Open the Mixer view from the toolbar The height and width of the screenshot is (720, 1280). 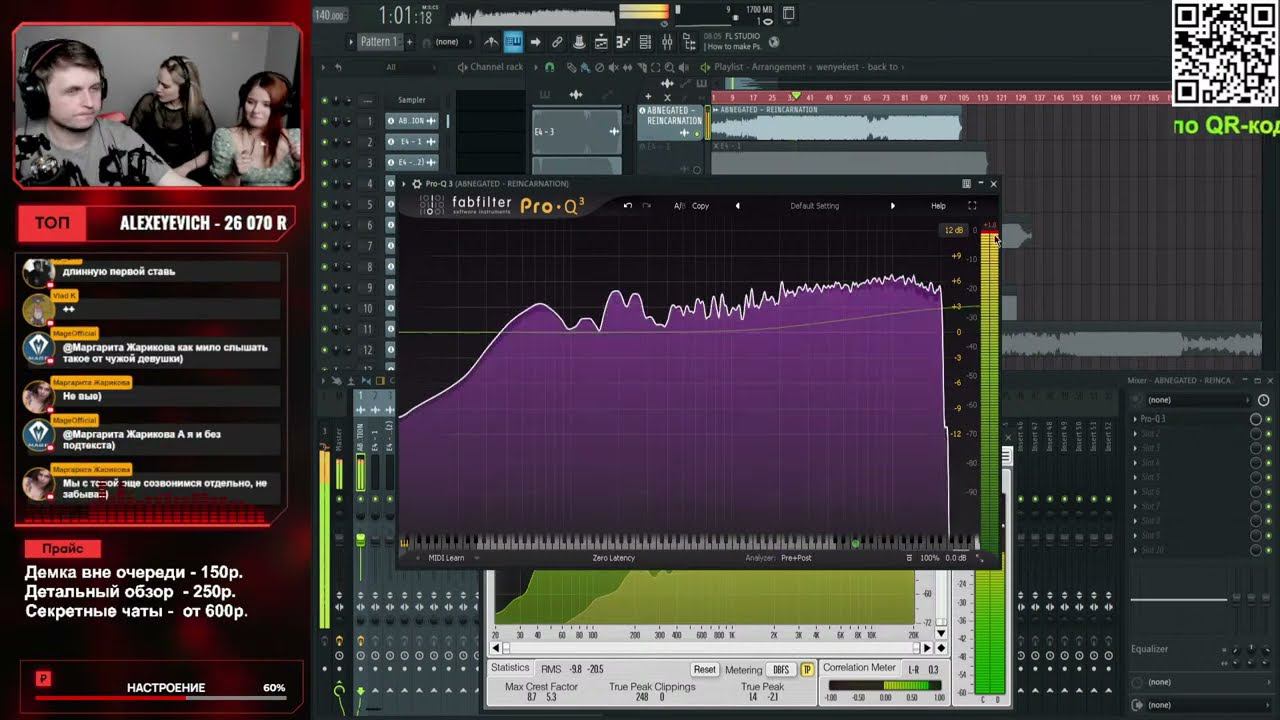click(666, 42)
